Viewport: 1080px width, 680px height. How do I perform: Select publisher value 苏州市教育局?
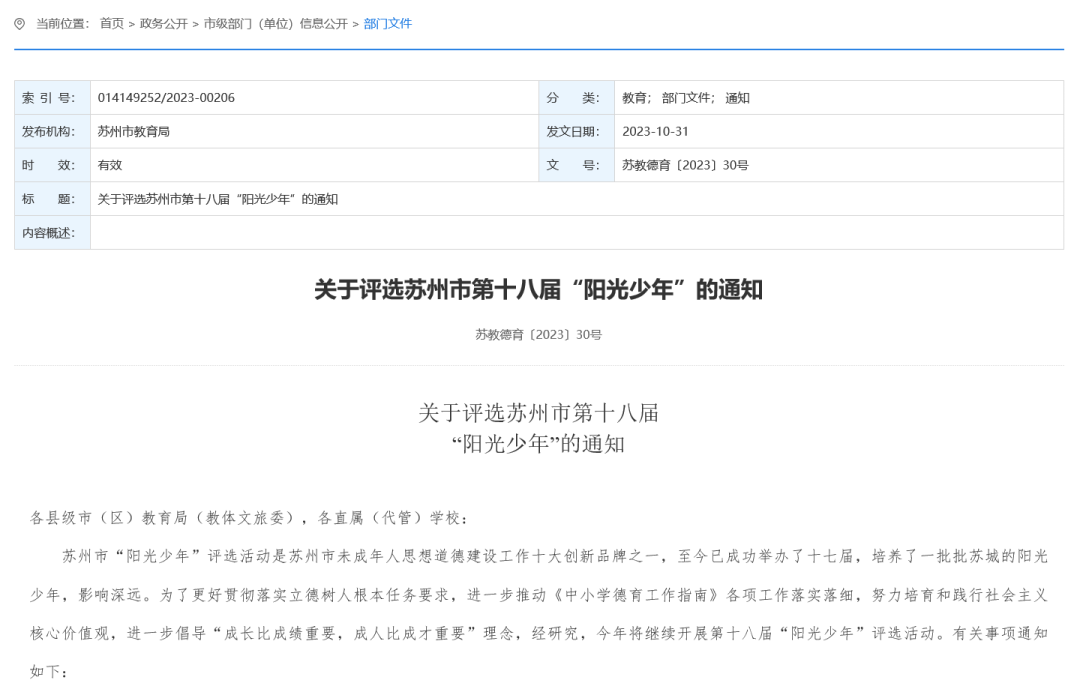coord(133,132)
